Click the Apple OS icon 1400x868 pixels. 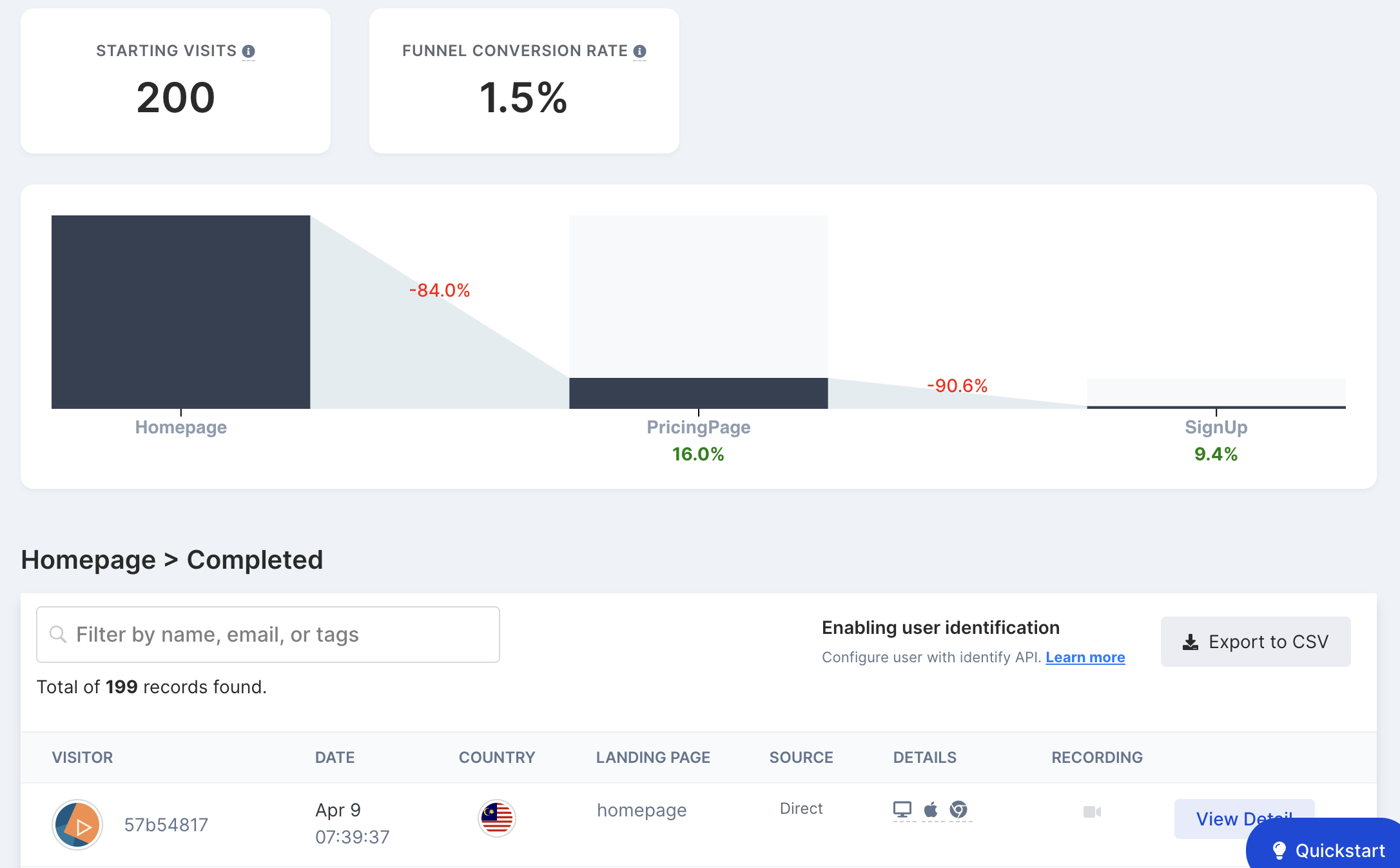(x=930, y=809)
